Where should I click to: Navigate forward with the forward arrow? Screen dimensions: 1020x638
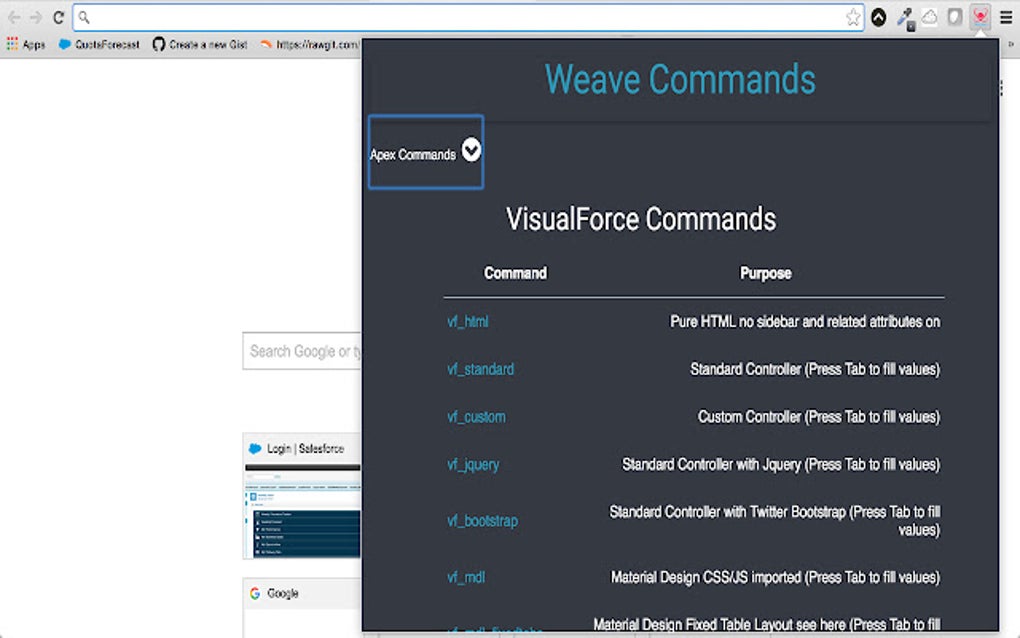[34, 17]
